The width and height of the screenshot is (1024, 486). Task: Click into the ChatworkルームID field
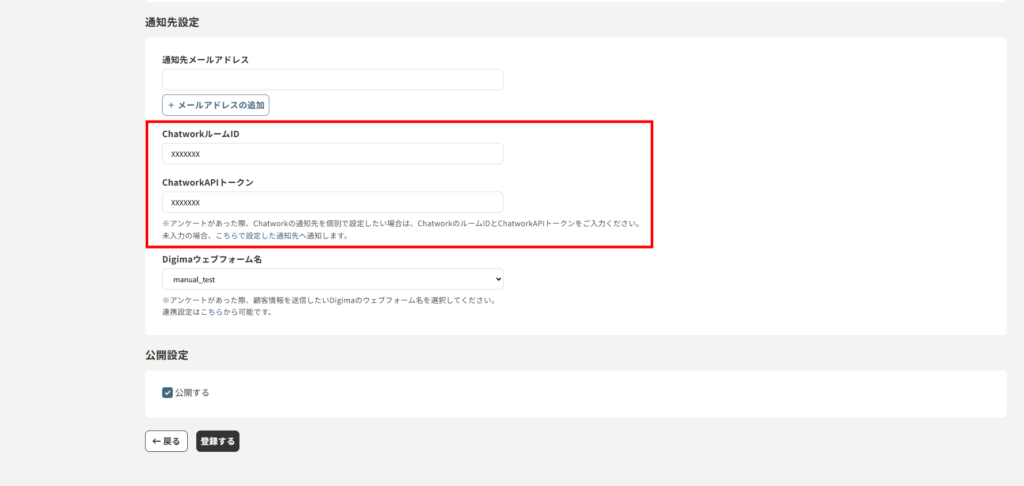click(x=332, y=154)
